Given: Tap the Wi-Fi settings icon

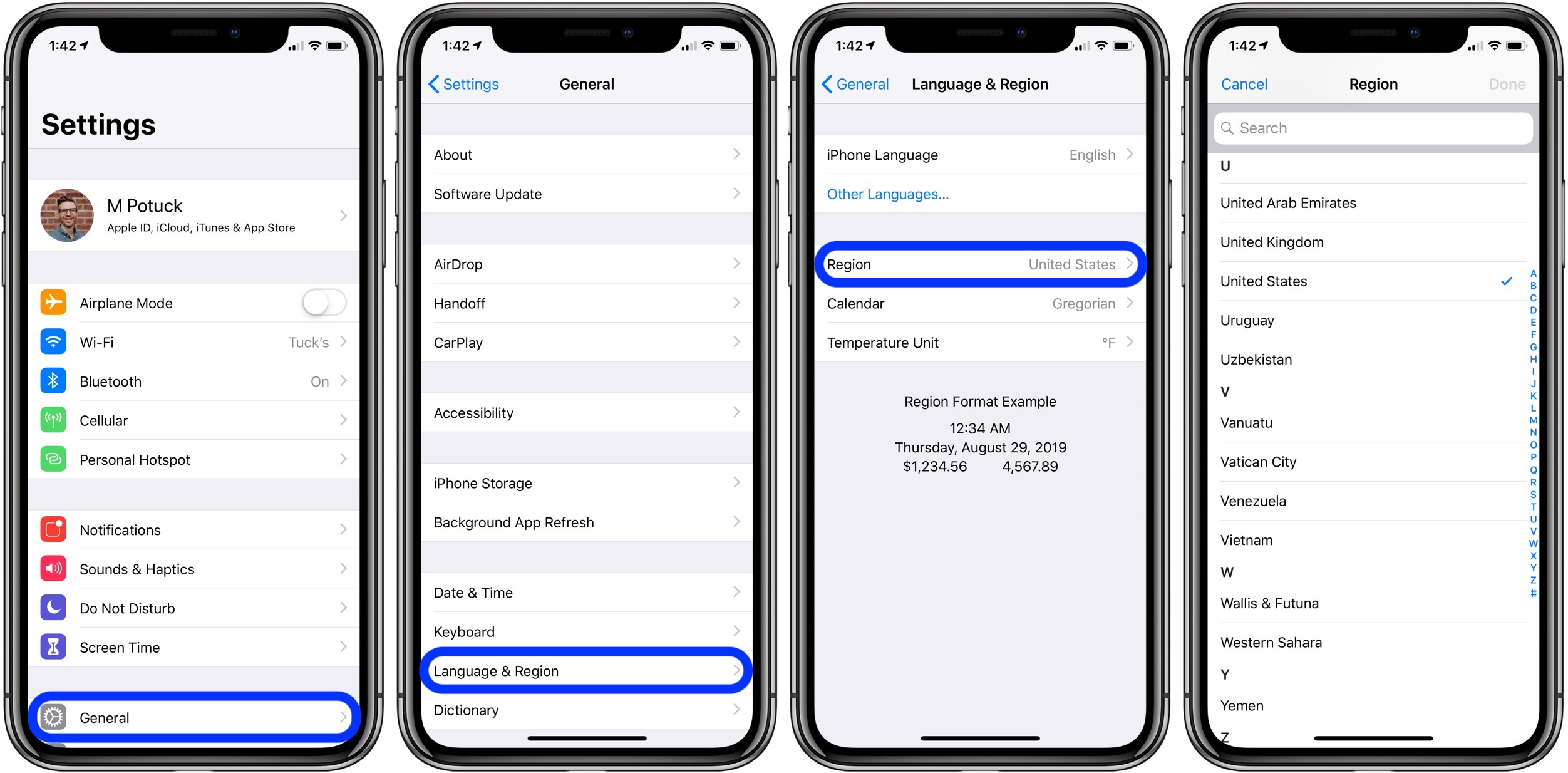Looking at the screenshot, I should 53,344.
